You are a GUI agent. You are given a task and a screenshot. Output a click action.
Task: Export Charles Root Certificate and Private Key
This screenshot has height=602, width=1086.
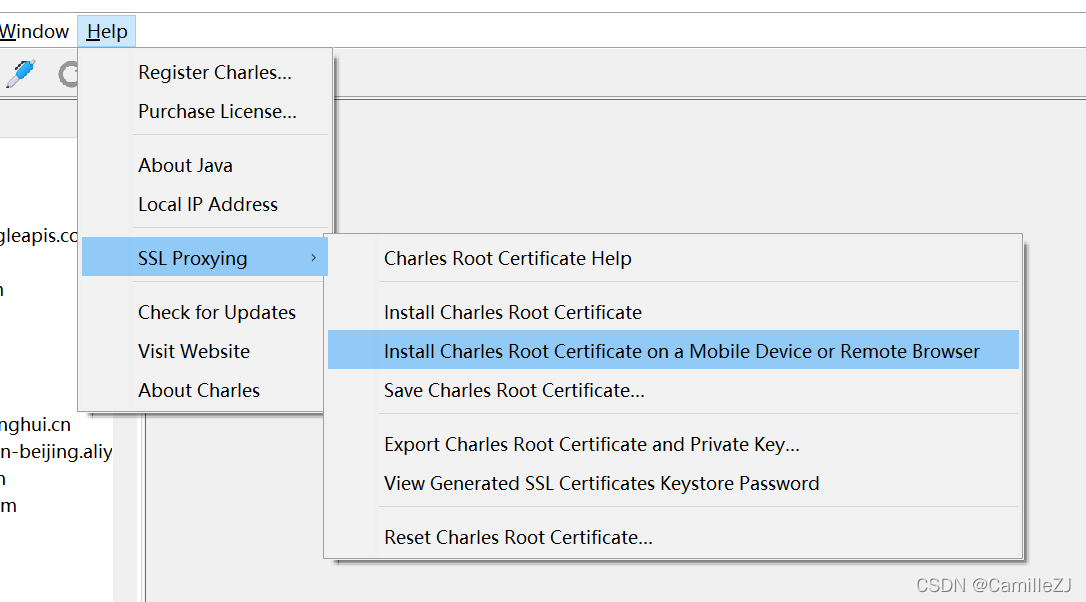(x=591, y=444)
